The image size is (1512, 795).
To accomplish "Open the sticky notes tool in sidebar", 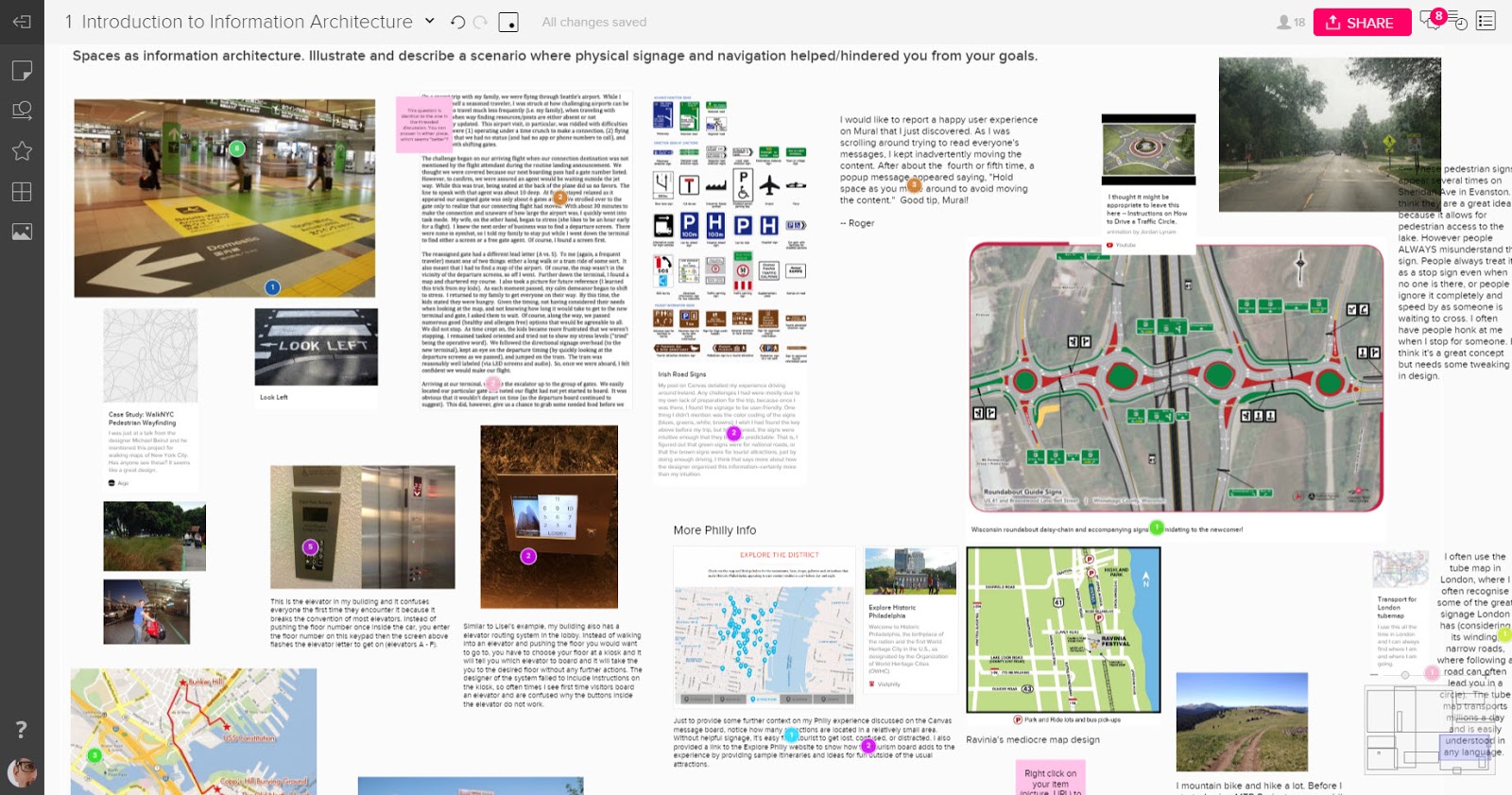I will click(22, 71).
